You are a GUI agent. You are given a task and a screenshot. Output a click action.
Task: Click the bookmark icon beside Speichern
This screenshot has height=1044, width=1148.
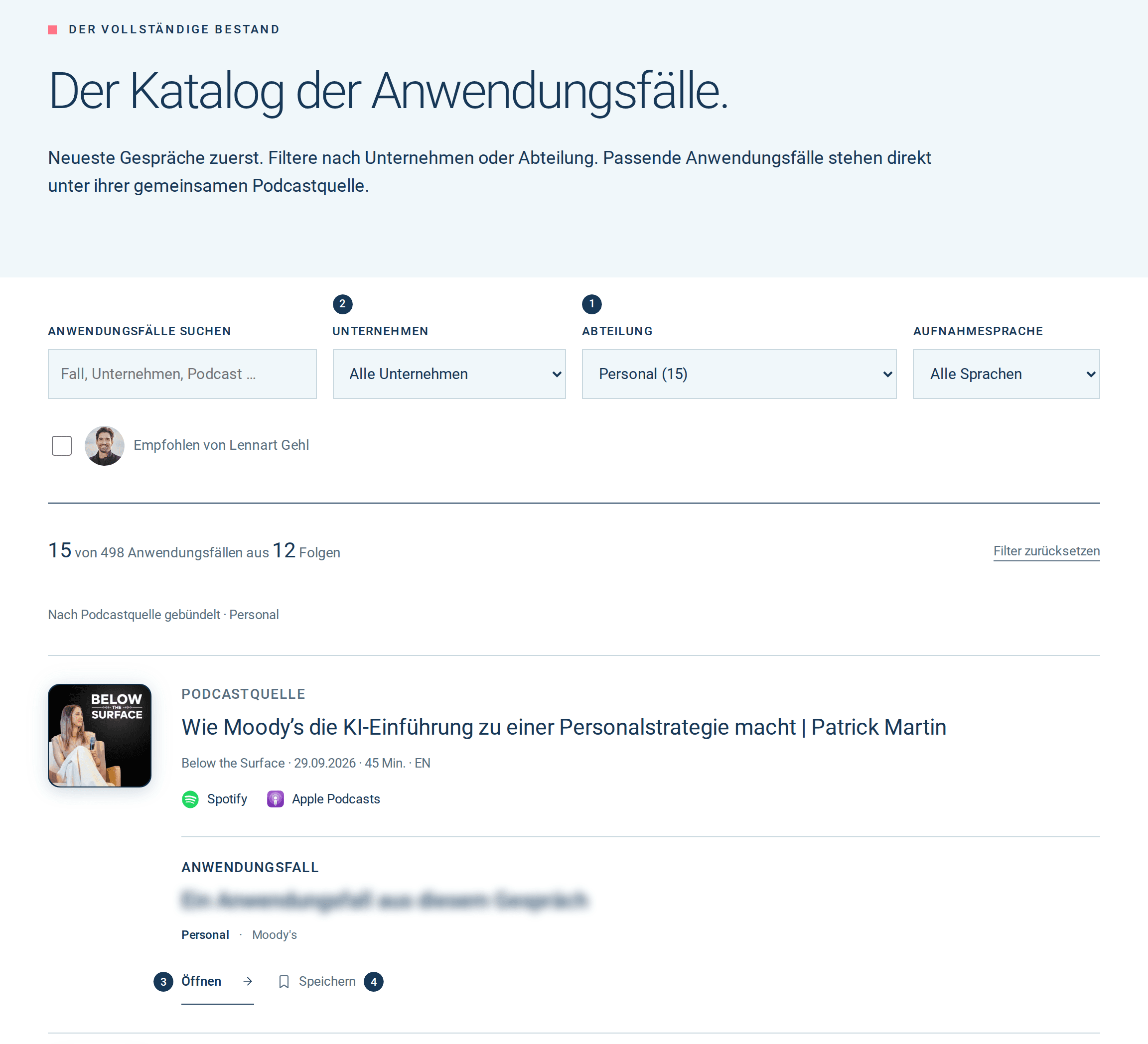(x=284, y=981)
